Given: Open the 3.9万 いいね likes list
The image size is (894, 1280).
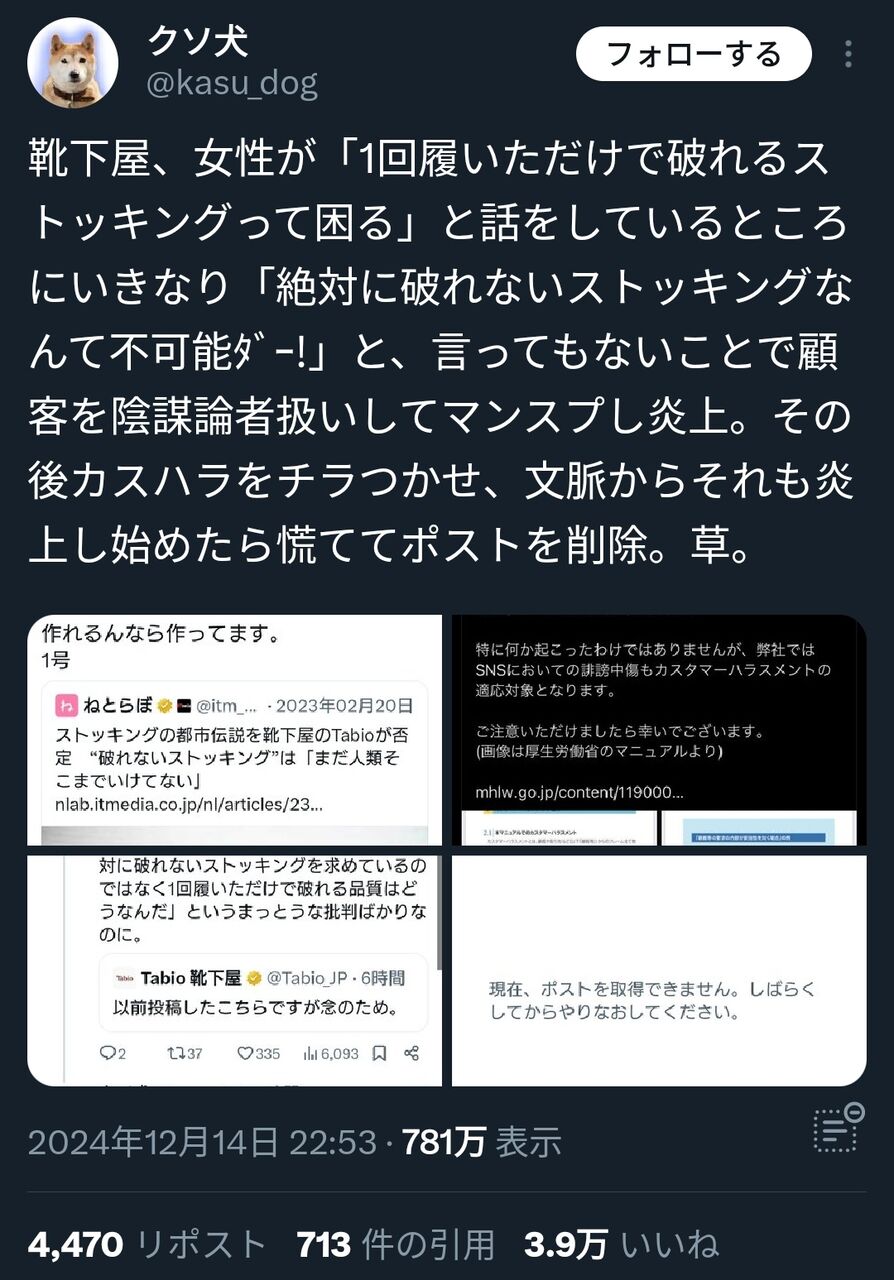Looking at the screenshot, I should (x=621, y=1245).
